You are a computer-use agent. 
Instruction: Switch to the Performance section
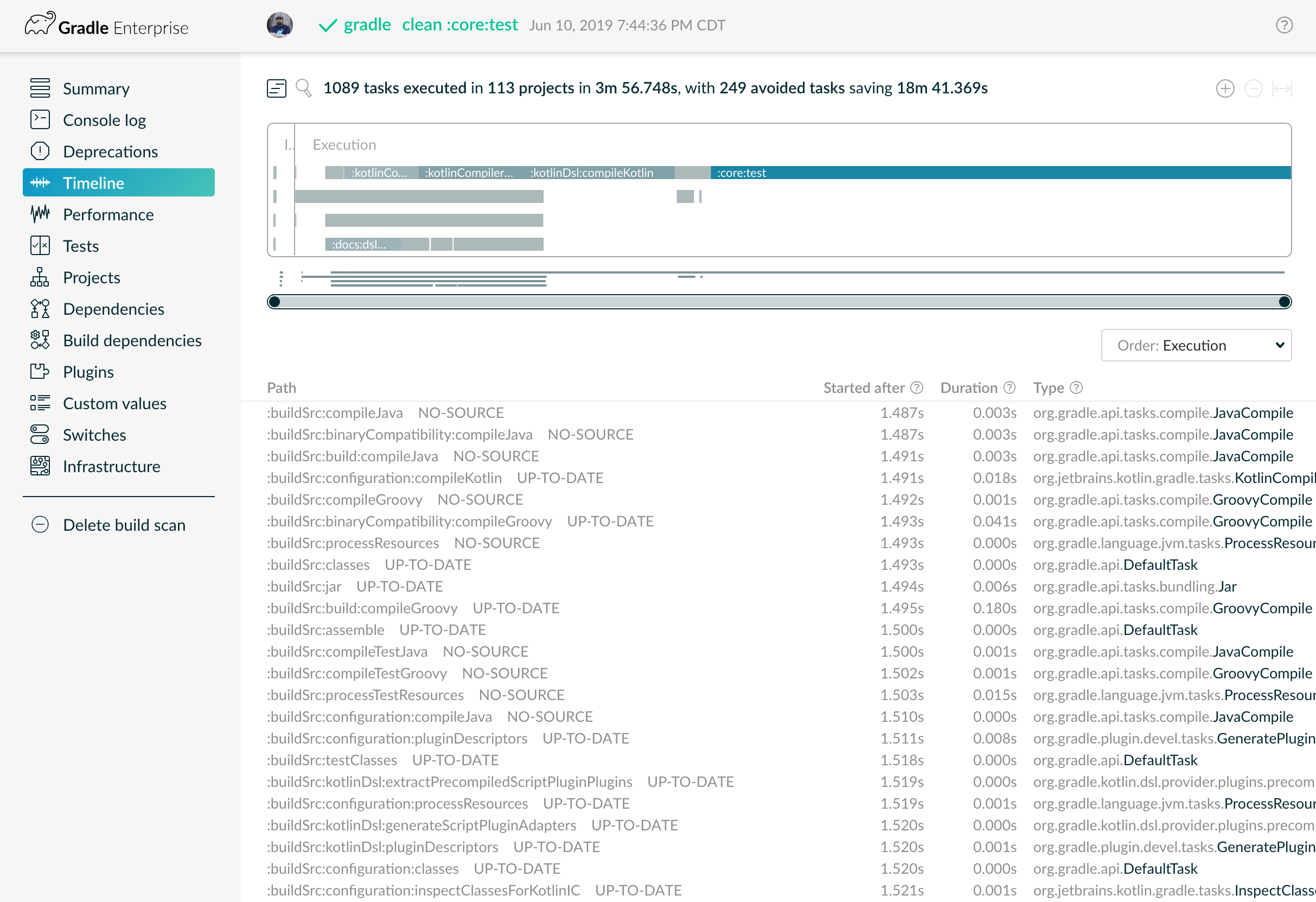[108, 214]
